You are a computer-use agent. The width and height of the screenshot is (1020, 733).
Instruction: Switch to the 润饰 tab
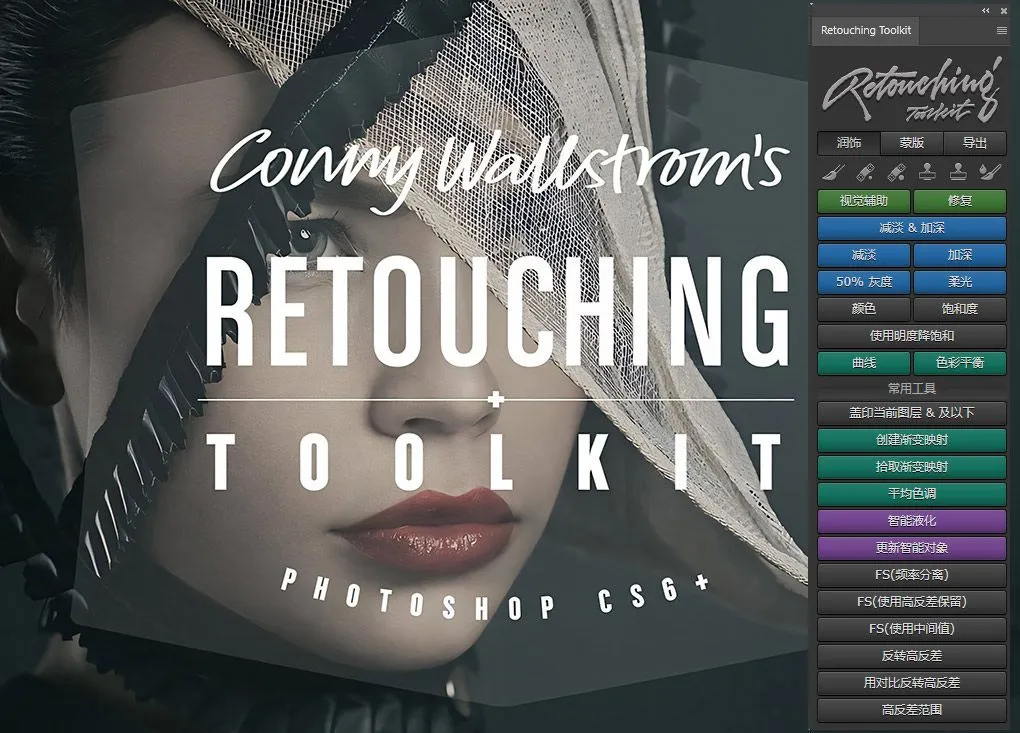849,143
